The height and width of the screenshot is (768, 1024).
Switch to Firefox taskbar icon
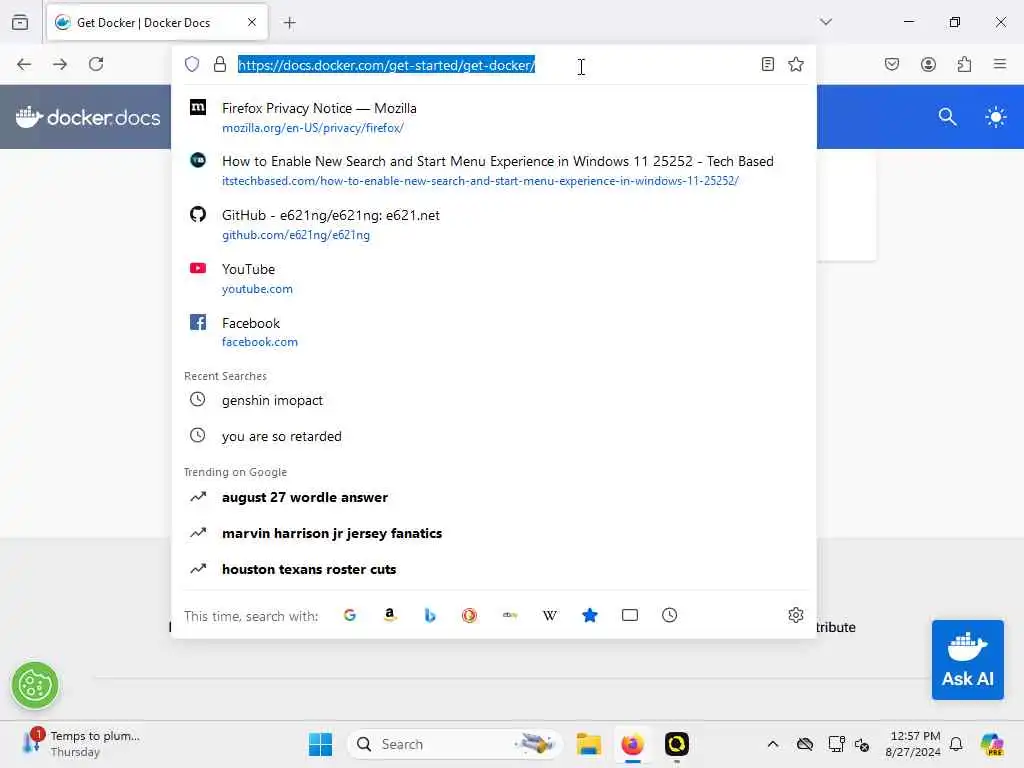click(x=632, y=744)
